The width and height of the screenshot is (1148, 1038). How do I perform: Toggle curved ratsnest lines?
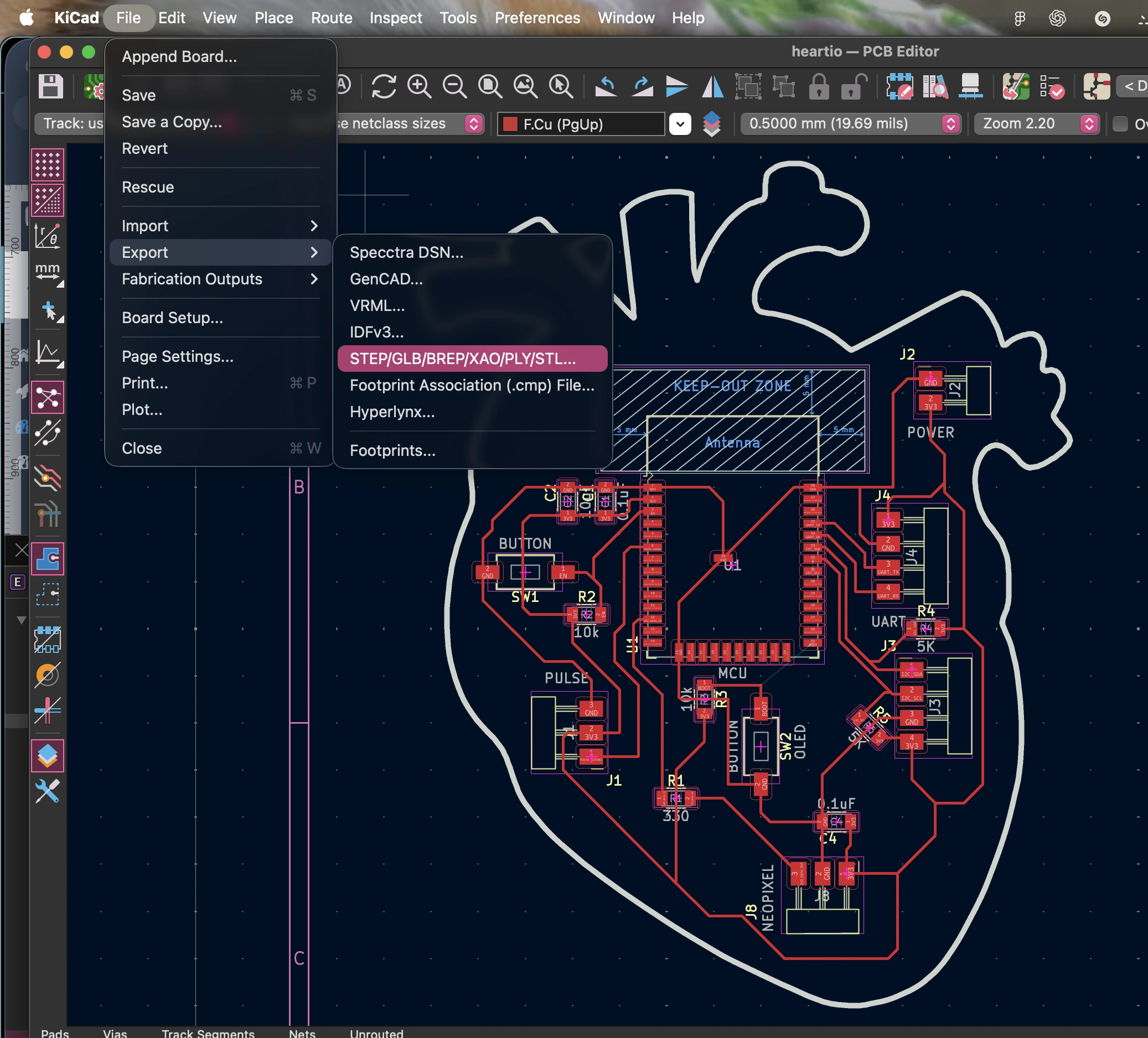point(48,433)
